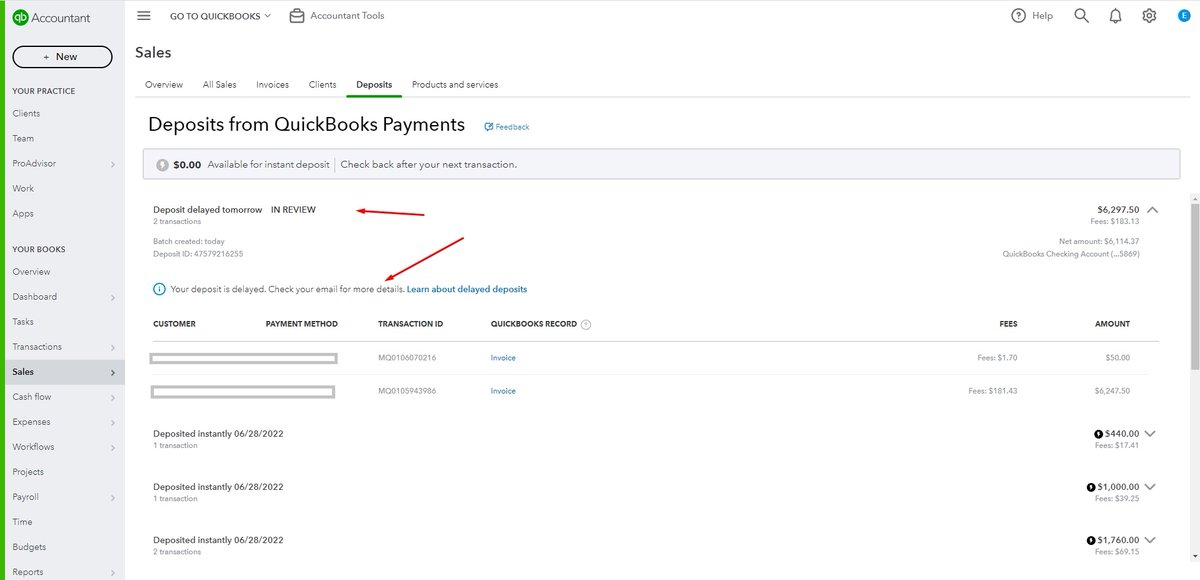The height and width of the screenshot is (580, 1200).
Task: Expand the Dashboard sidebar submenu
Action: [x=112, y=298]
